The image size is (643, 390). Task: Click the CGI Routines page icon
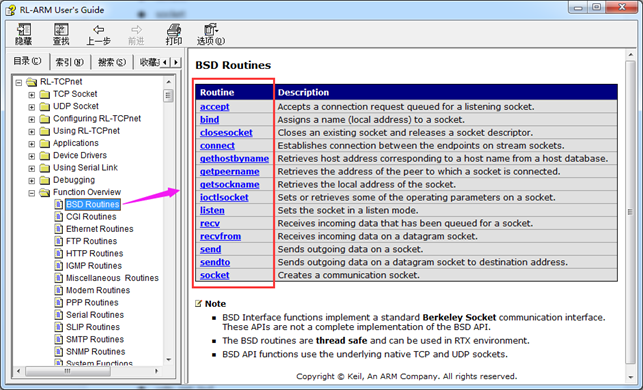click(59, 217)
